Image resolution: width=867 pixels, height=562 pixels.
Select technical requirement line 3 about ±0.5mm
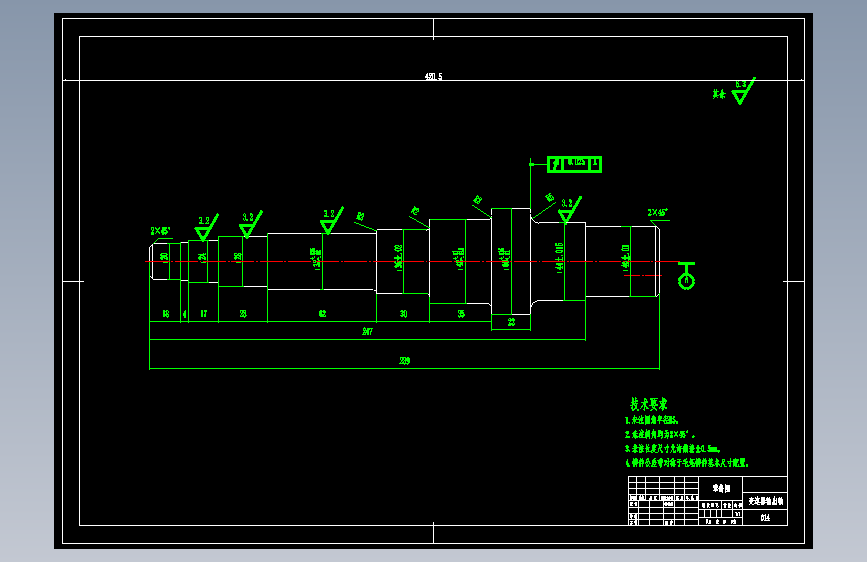click(672, 449)
